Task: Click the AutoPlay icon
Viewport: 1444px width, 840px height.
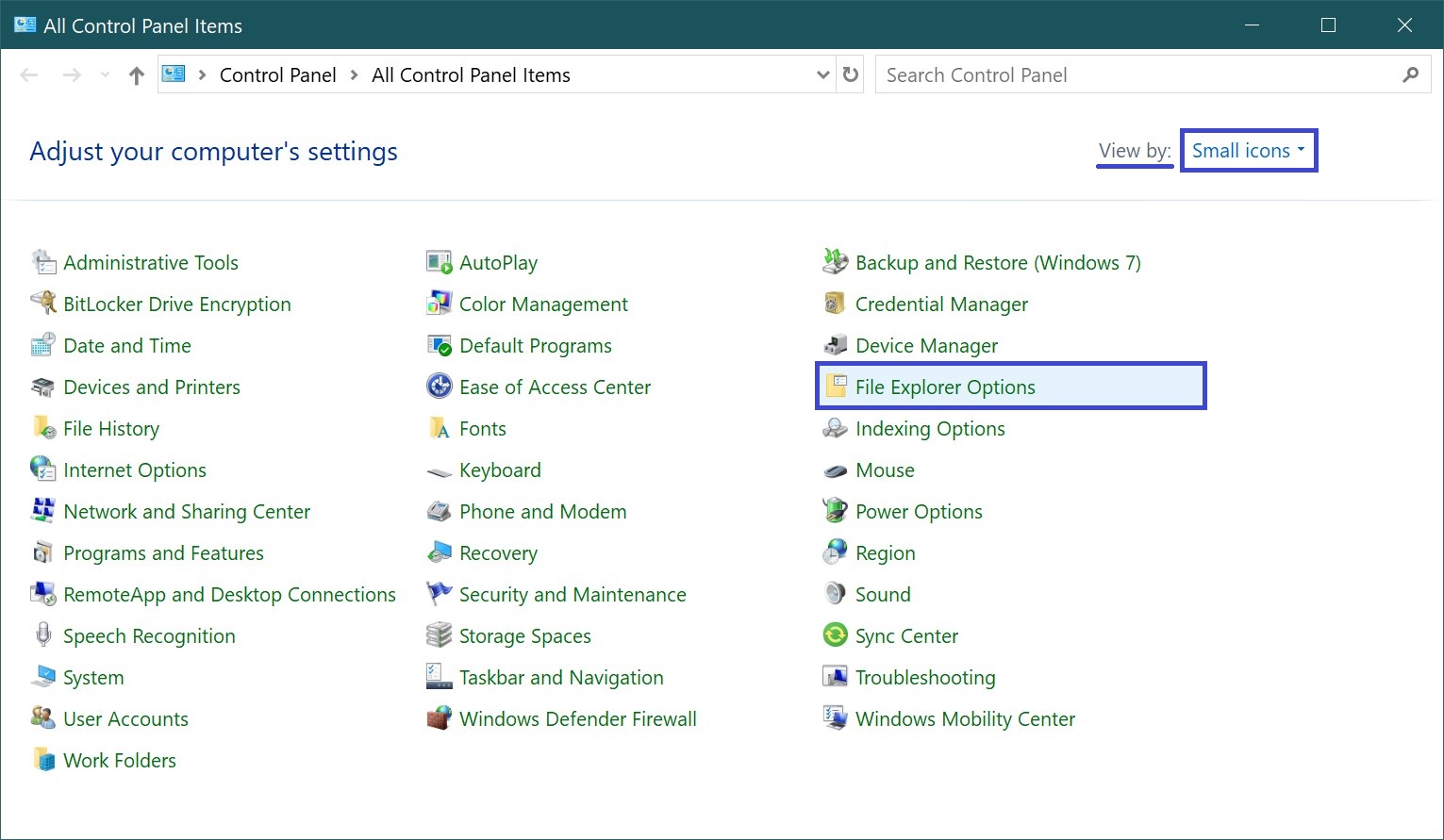Action: click(x=440, y=262)
